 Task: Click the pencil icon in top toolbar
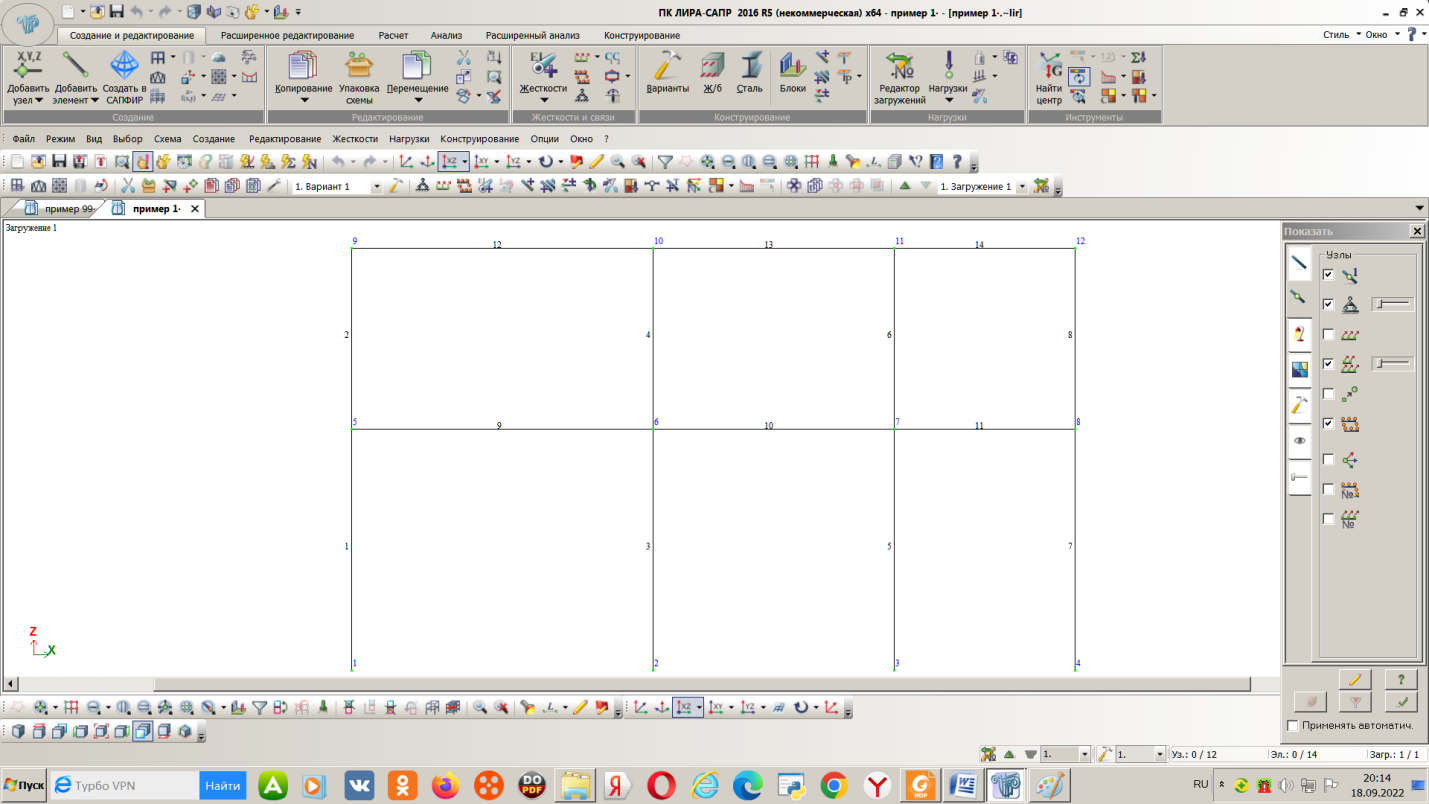click(x=597, y=161)
